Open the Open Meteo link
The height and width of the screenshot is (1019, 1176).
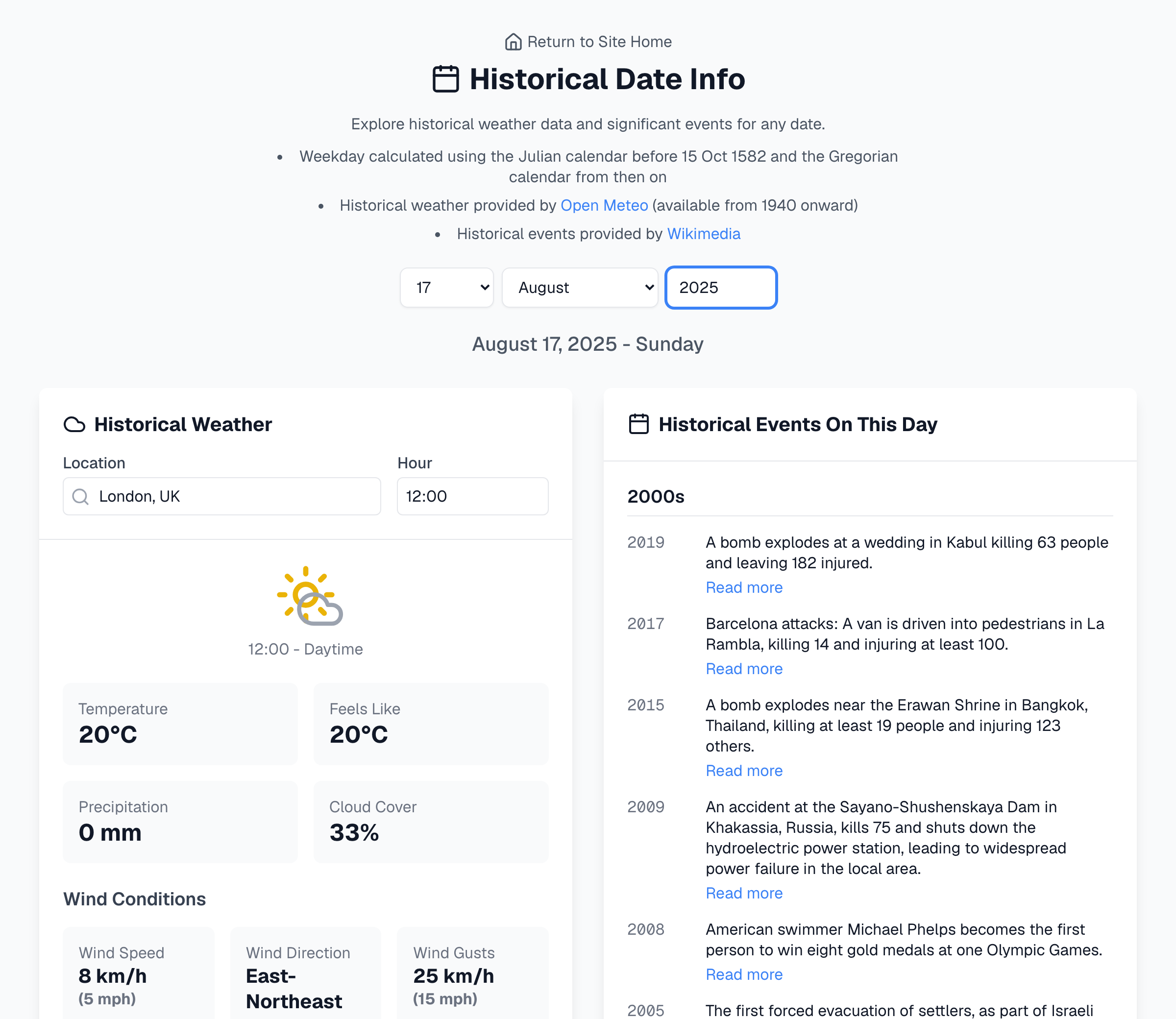pos(604,205)
